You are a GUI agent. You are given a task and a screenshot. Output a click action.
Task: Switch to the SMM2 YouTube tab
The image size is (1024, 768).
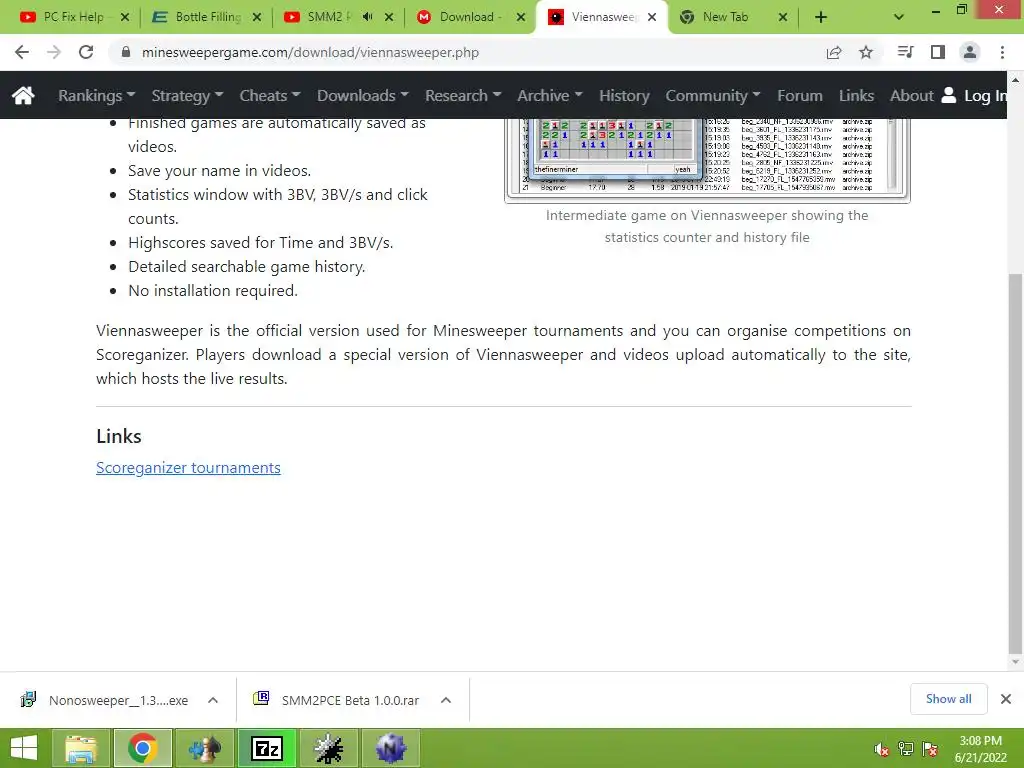(337, 18)
